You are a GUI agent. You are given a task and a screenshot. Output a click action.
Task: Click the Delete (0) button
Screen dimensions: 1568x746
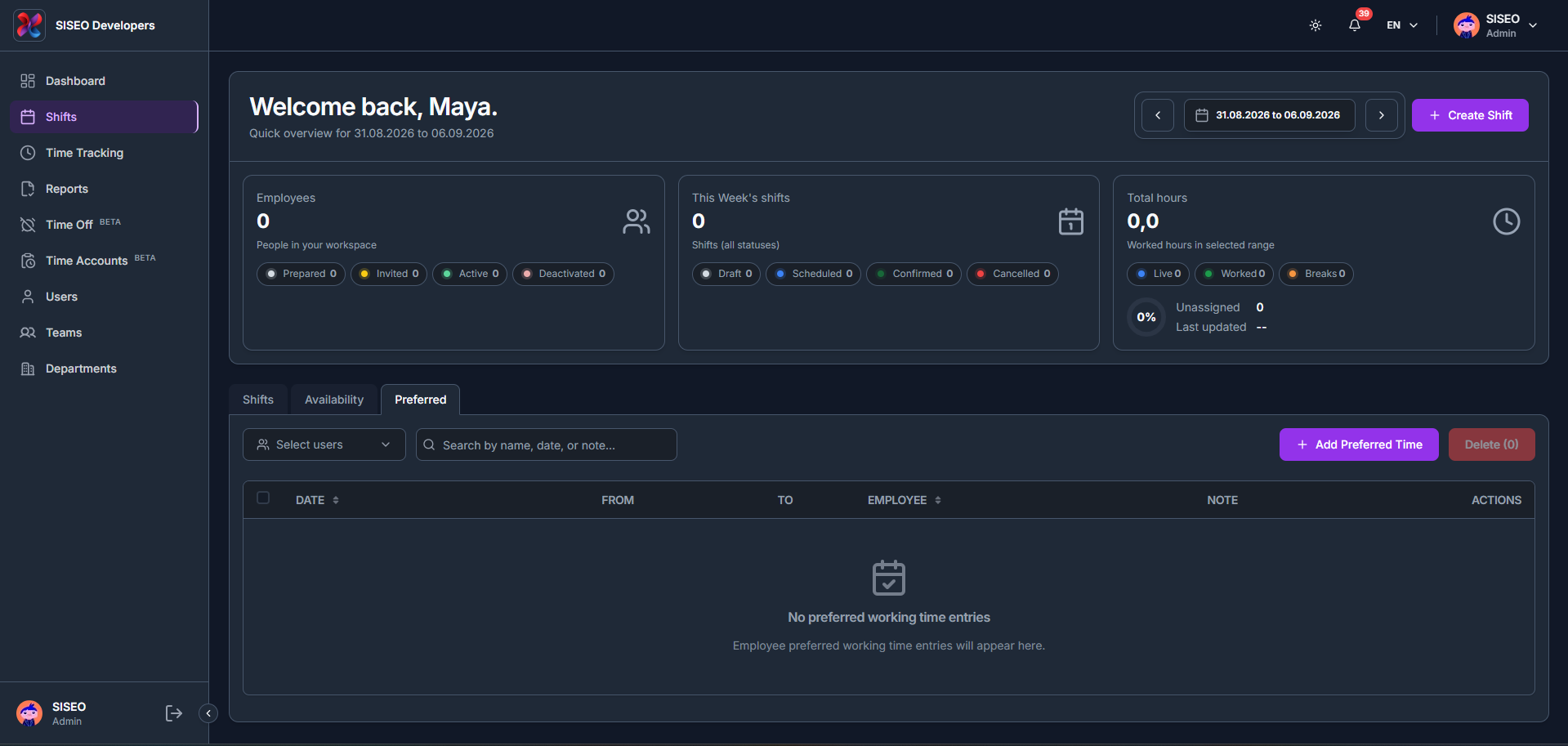tap(1492, 444)
